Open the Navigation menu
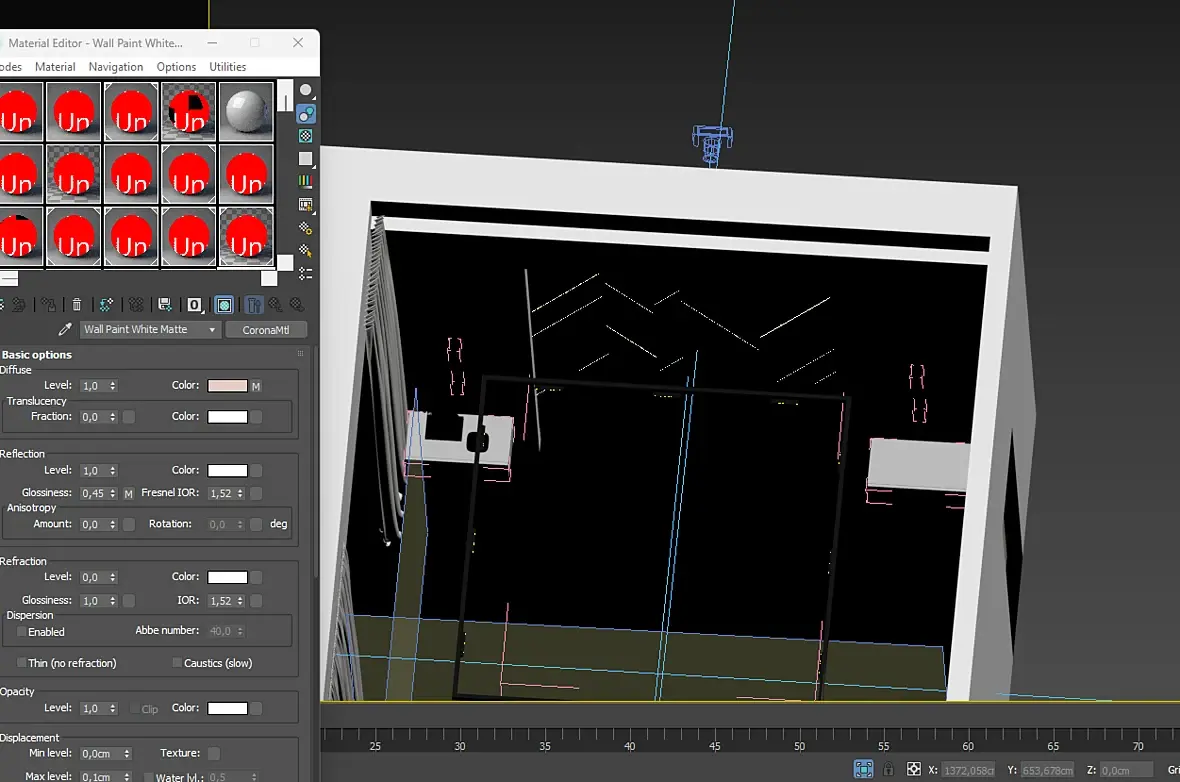1180x782 pixels. point(116,67)
